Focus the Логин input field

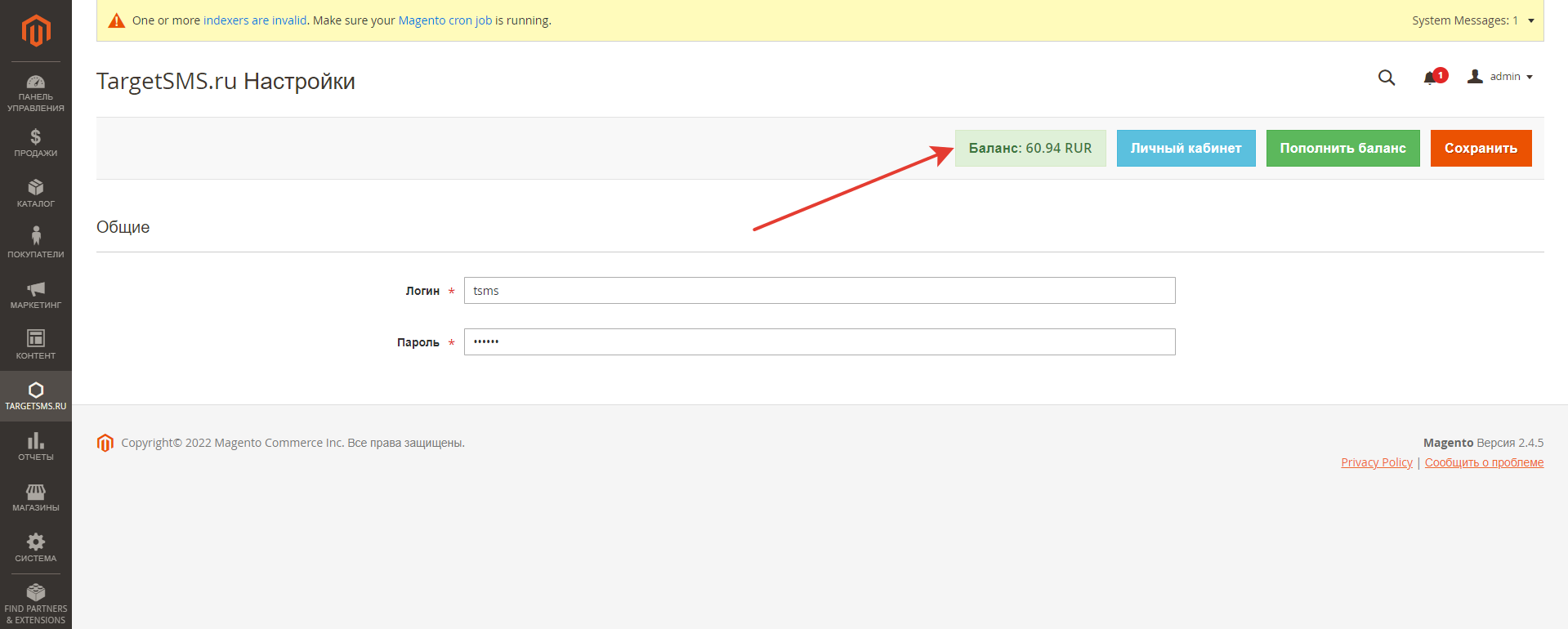820,291
